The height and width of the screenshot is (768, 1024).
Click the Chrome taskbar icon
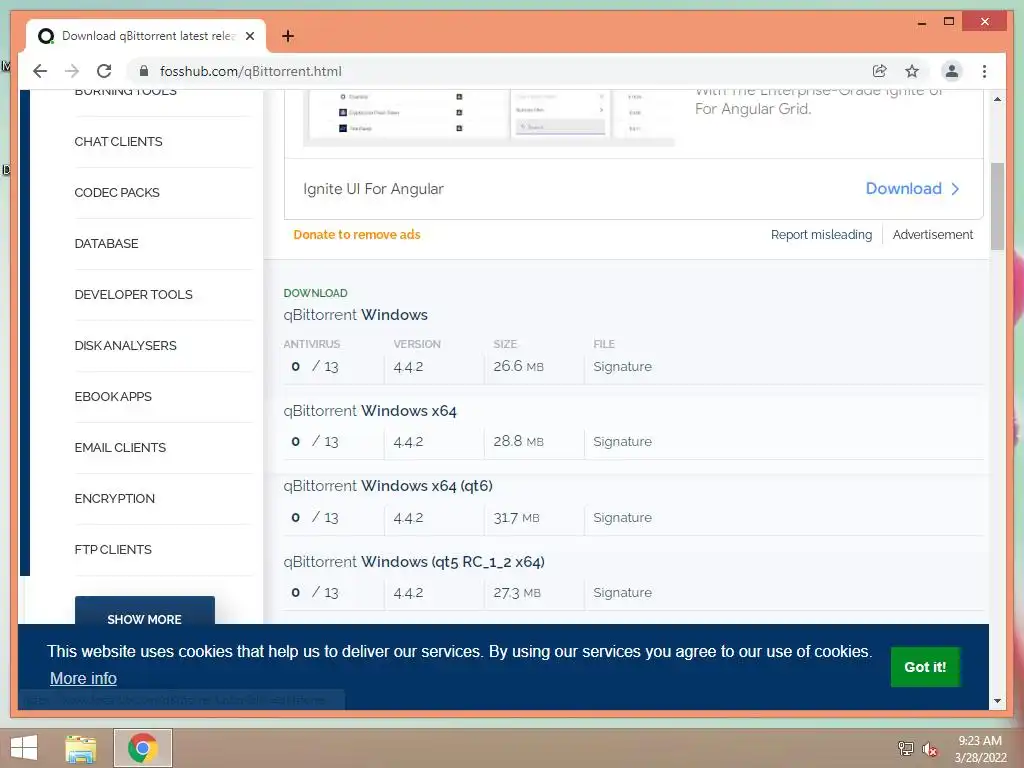coord(143,748)
